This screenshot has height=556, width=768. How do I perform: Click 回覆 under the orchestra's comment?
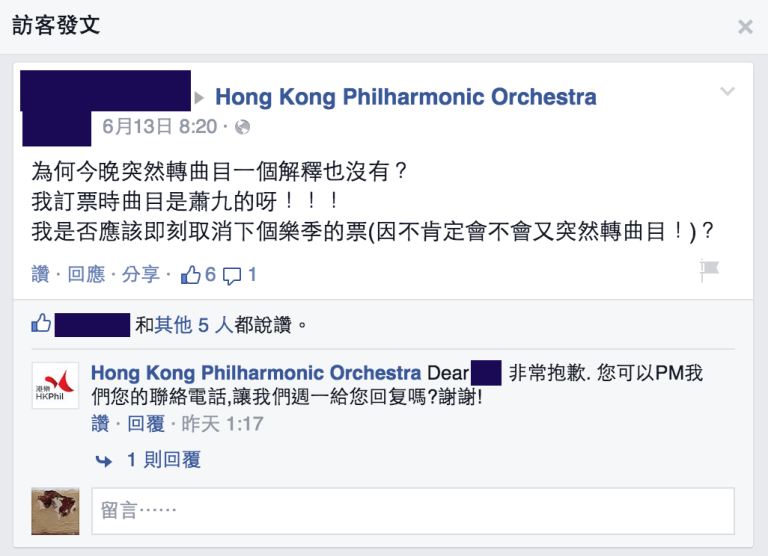pyautogui.click(x=146, y=424)
